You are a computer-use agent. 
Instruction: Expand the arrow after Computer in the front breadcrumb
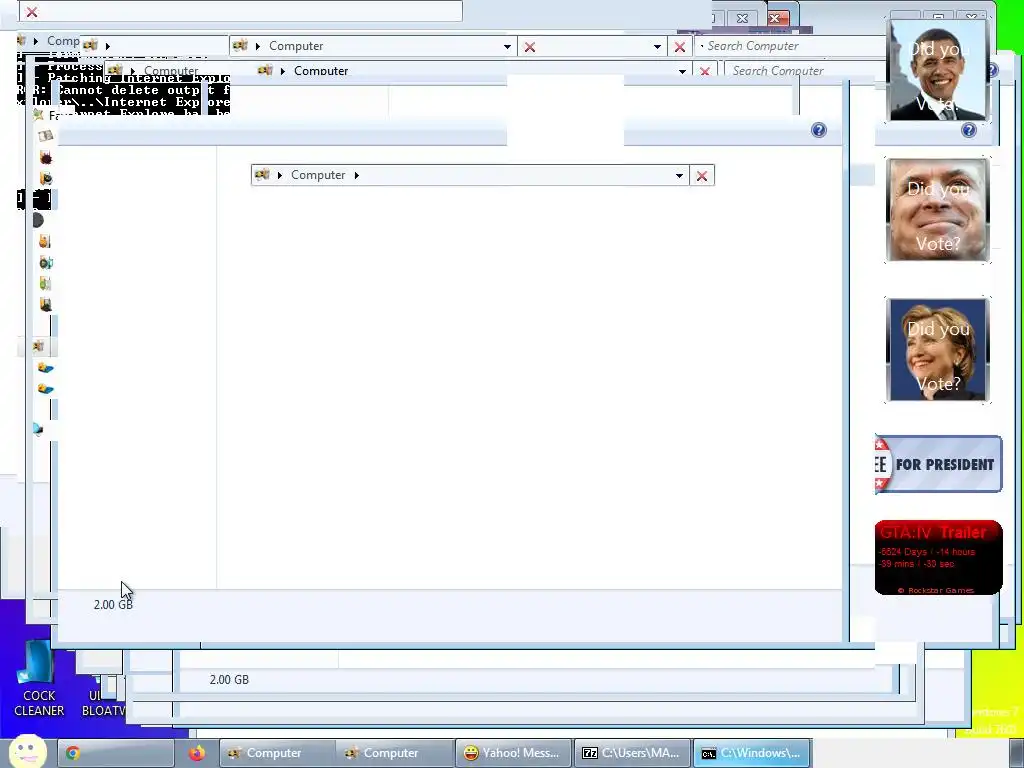pyautogui.click(x=357, y=175)
